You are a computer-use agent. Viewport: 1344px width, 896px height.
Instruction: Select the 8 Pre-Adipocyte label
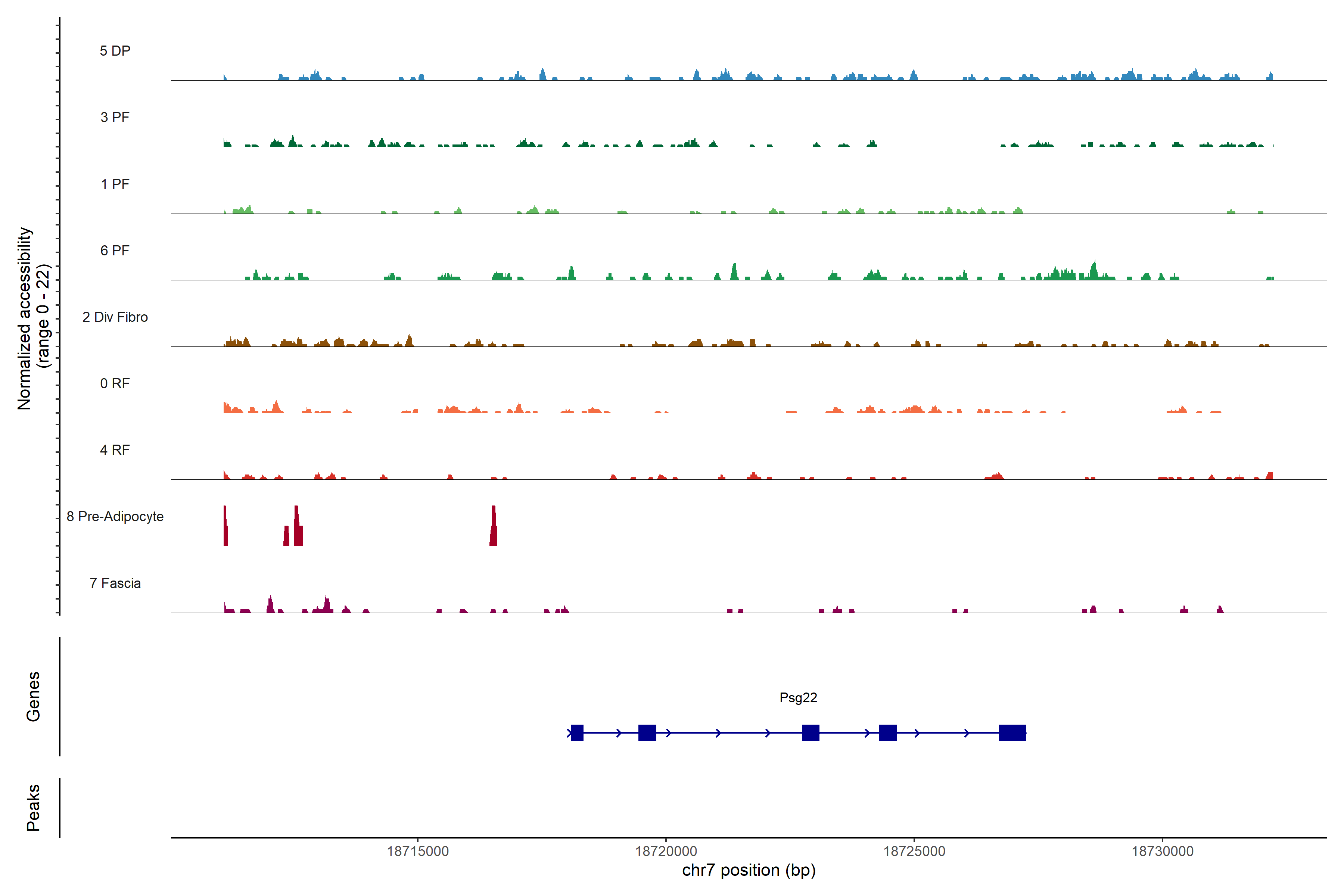tap(115, 517)
